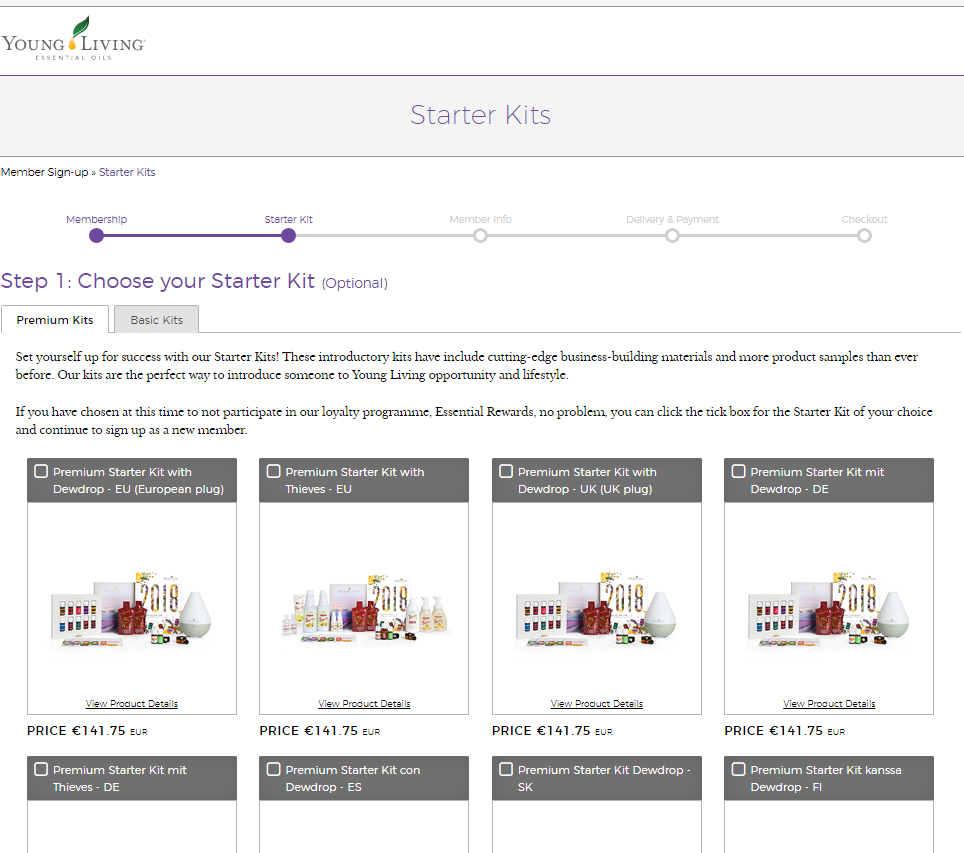964x853 pixels.
Task: Click Premium Starter Kit with Thieves - EU title
Action: tap(355, 480)
